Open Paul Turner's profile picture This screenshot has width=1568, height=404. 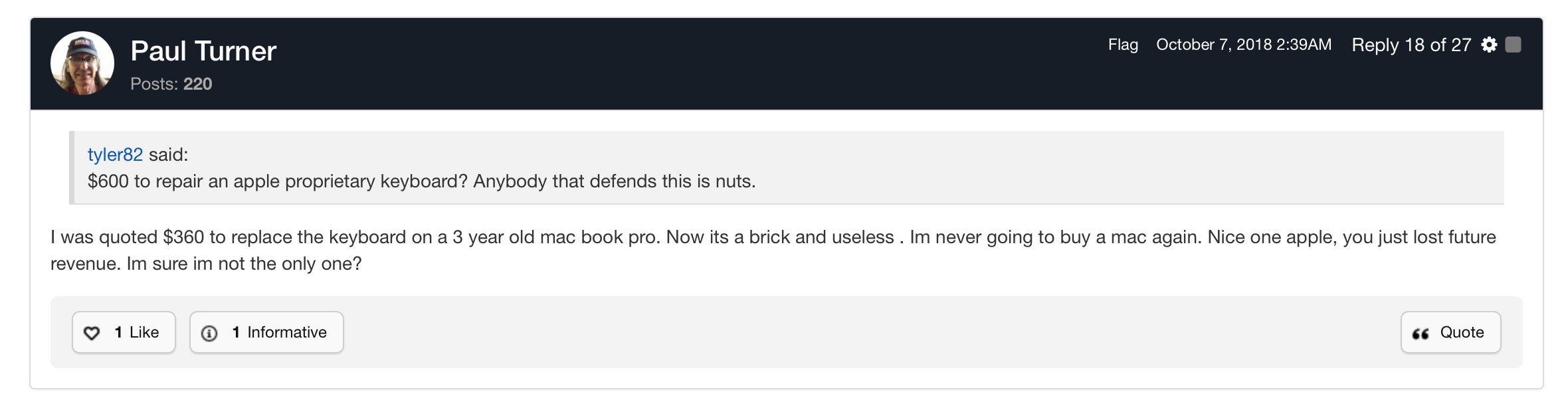click(x=82, y=63)
